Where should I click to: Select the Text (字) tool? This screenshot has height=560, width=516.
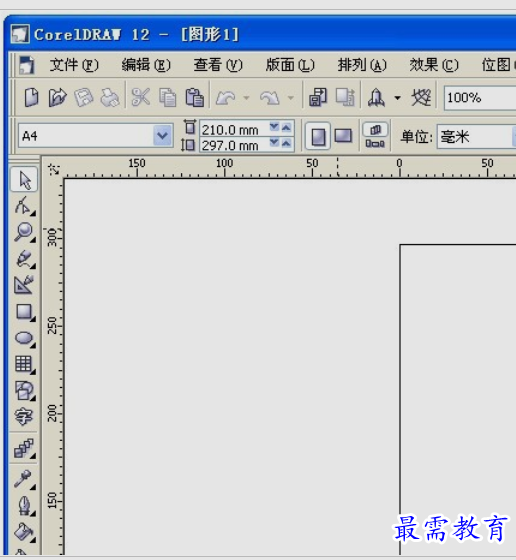24,416
